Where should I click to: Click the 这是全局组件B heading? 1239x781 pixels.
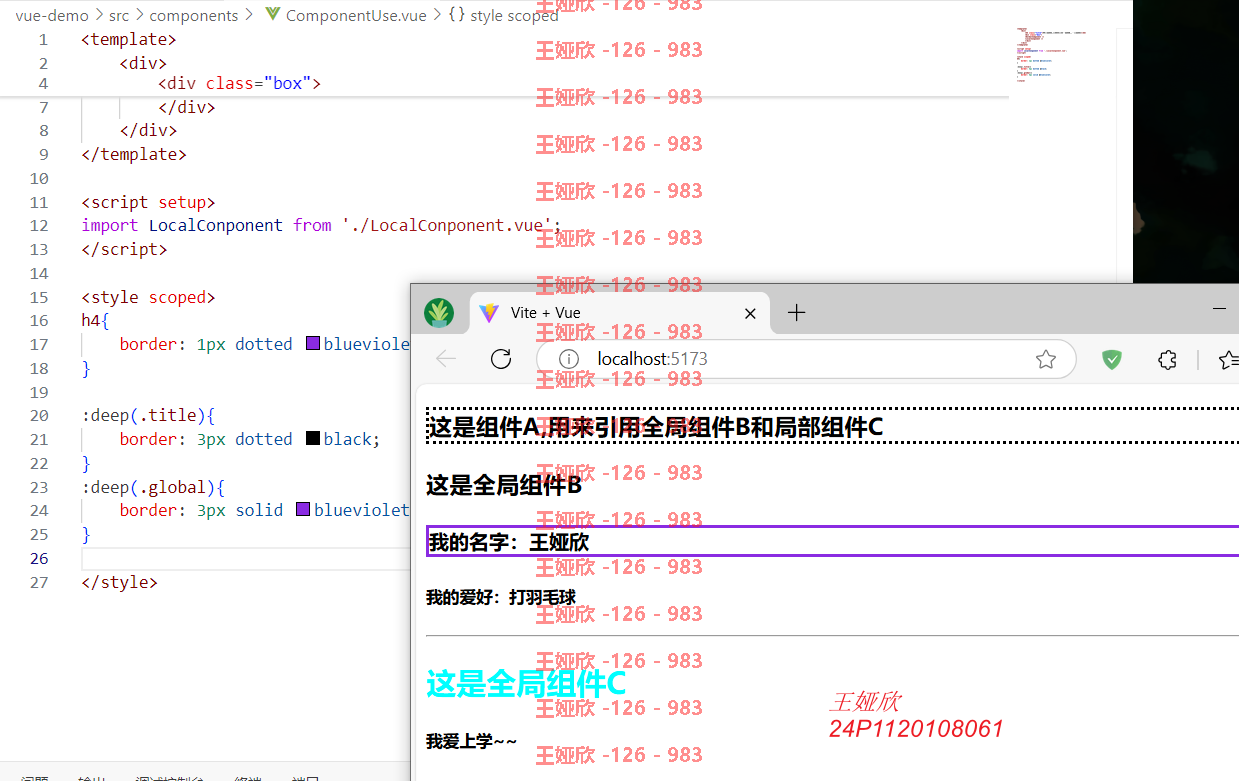504,486
